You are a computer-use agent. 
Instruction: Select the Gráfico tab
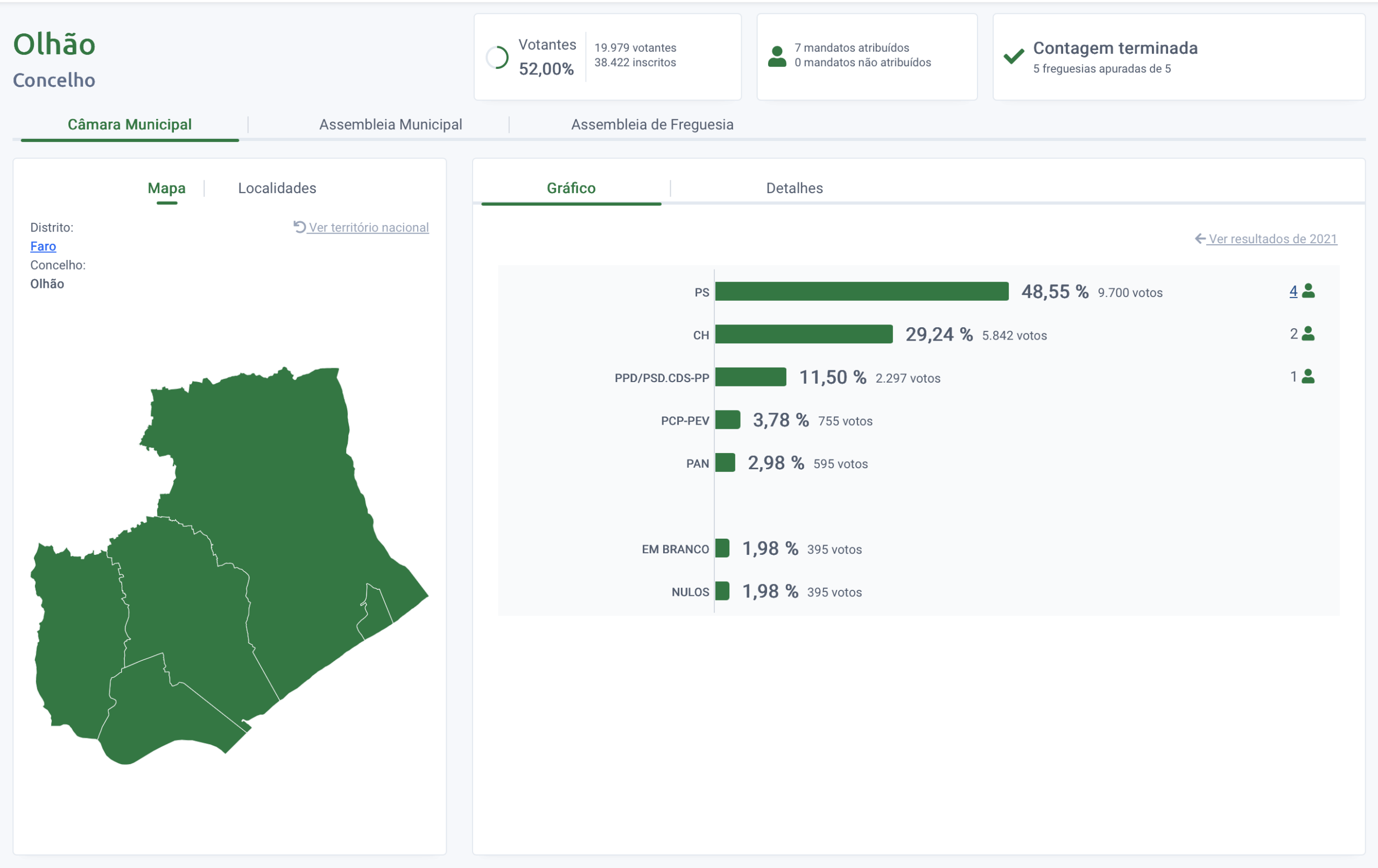[x=571, y=188]
